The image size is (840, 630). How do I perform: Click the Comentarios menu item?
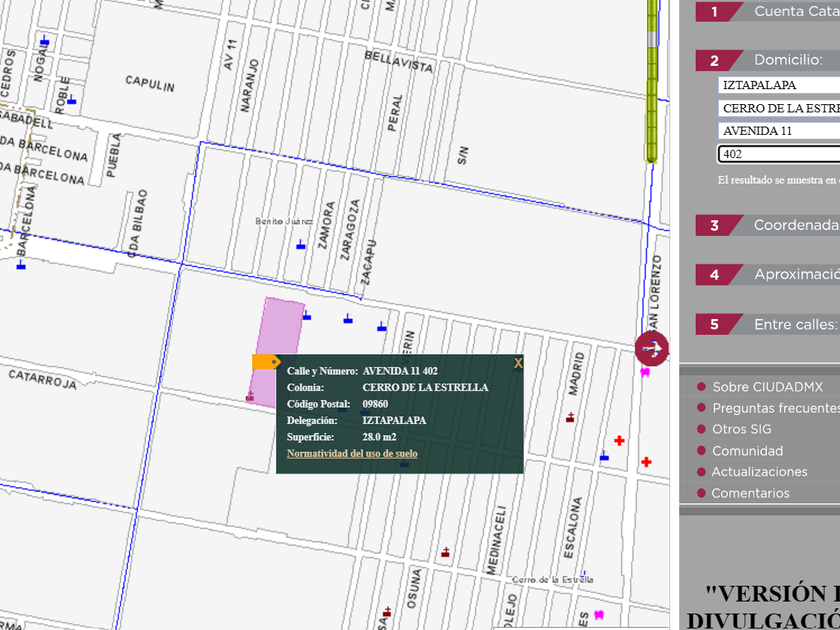(750, 493)
